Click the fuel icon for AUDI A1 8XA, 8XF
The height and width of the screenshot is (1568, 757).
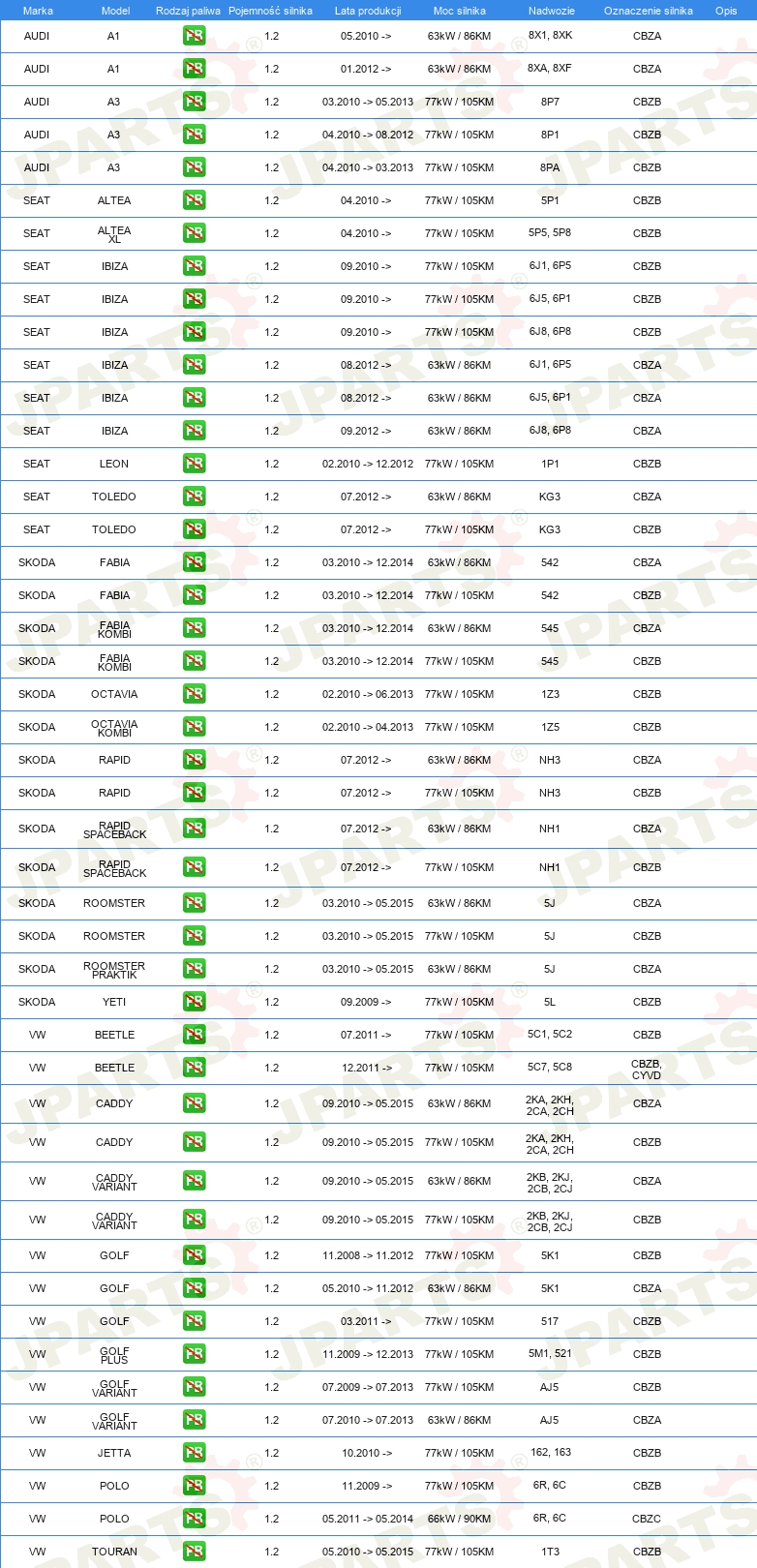[194, 69]
